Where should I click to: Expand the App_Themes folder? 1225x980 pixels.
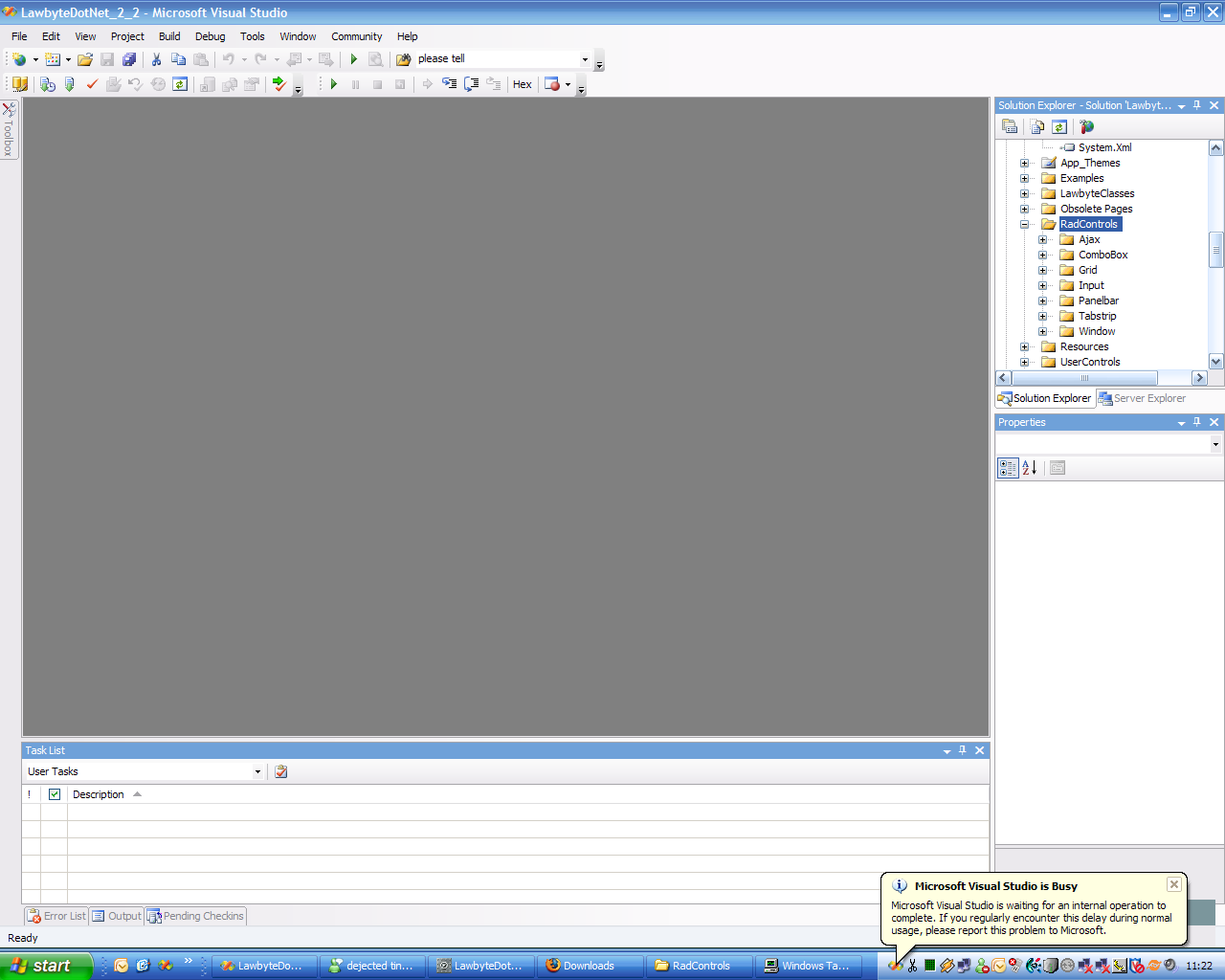1025,163
